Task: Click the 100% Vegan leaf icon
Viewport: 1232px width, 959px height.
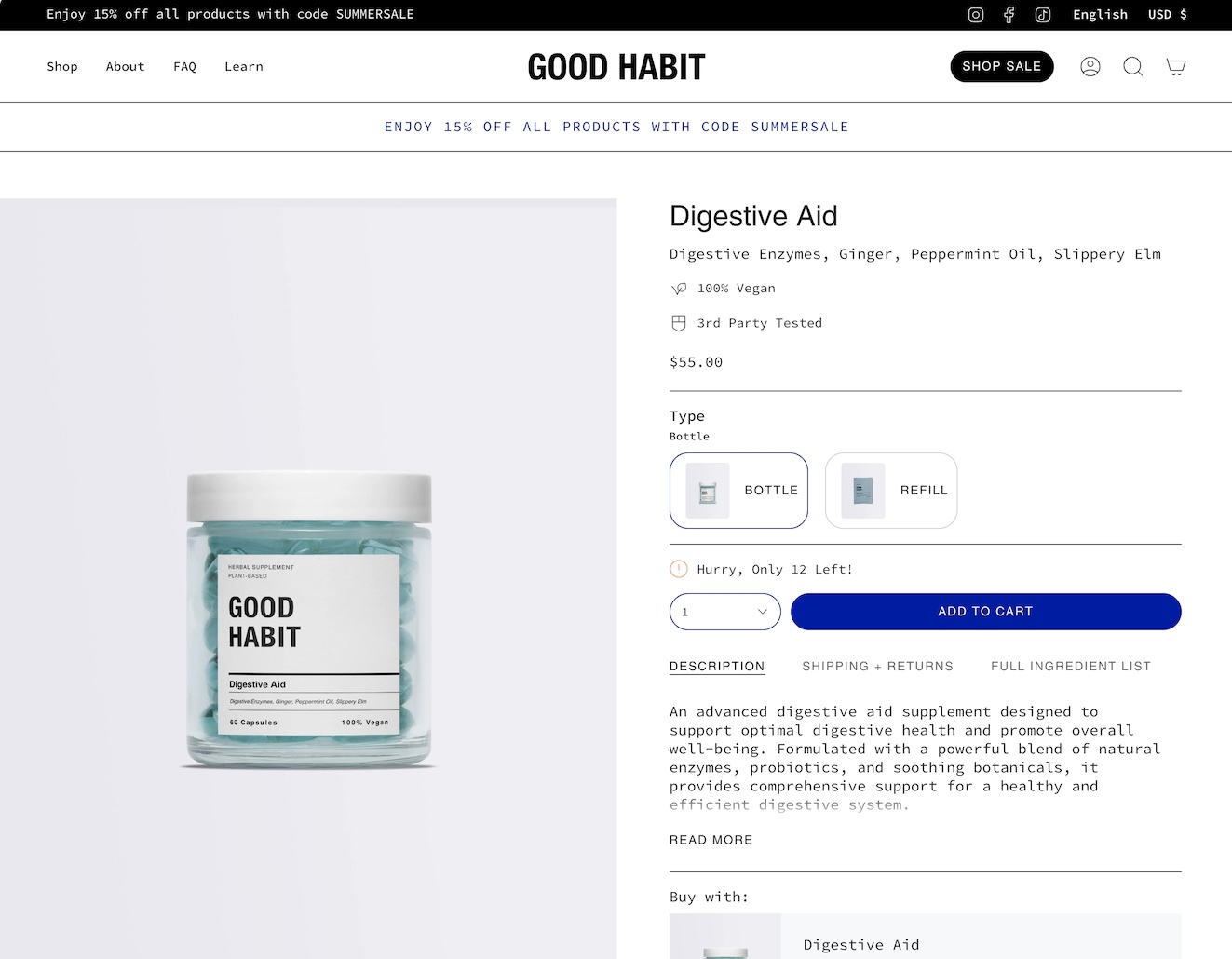Action: tap(679, 289)
